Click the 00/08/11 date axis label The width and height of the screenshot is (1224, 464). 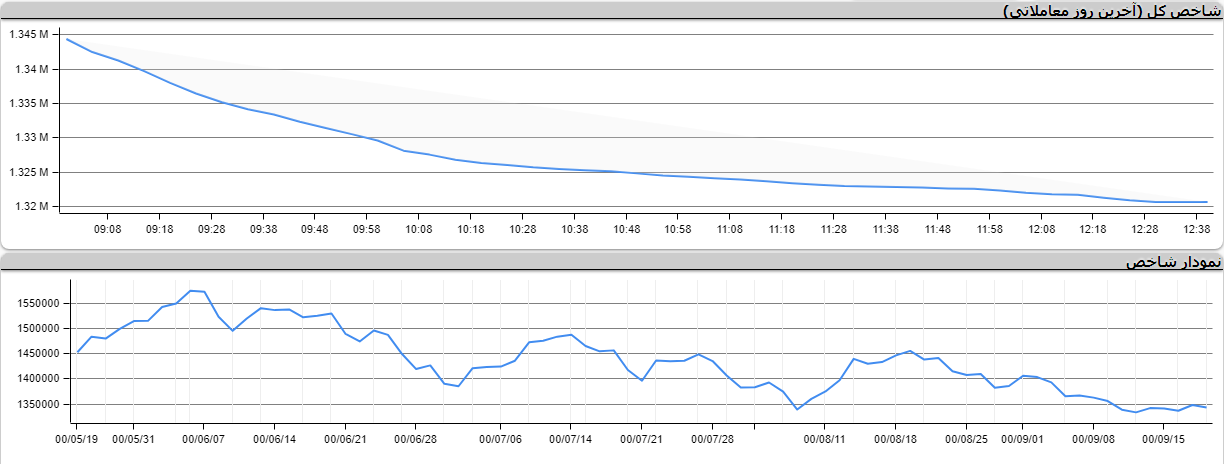pos(825,438)
